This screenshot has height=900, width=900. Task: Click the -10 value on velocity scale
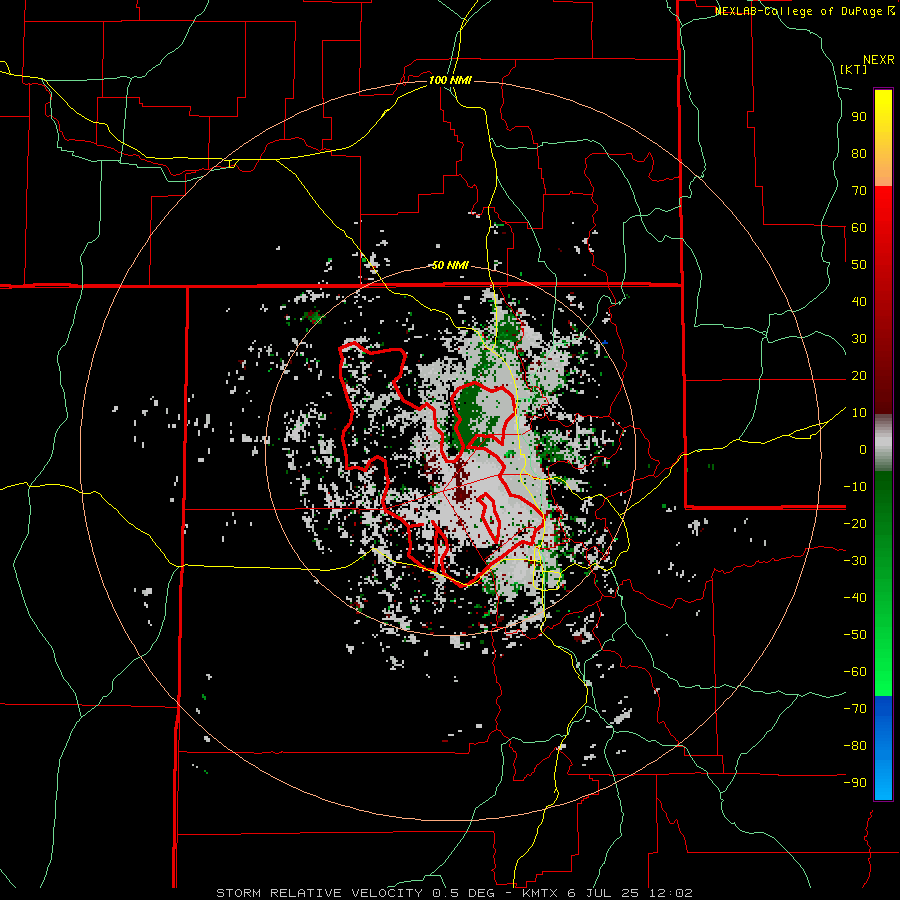click(855, 487)
